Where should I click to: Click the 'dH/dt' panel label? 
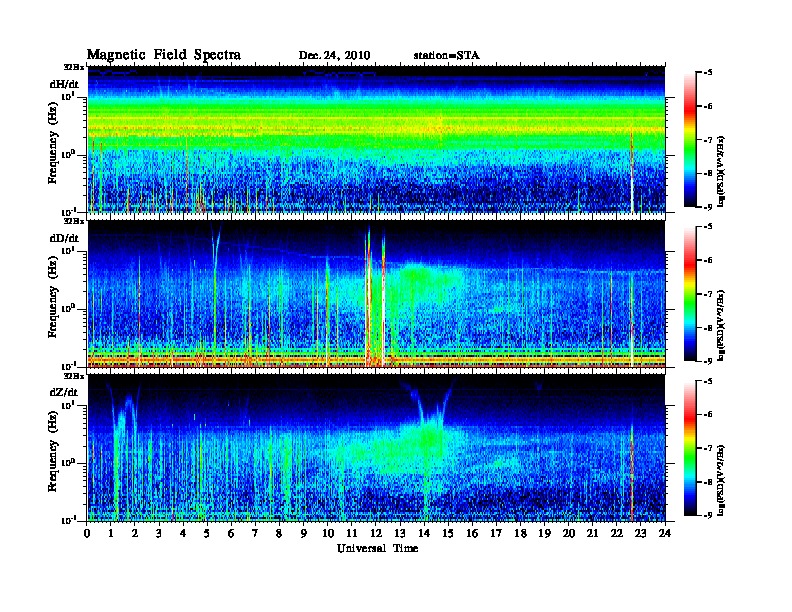[64, 84]
